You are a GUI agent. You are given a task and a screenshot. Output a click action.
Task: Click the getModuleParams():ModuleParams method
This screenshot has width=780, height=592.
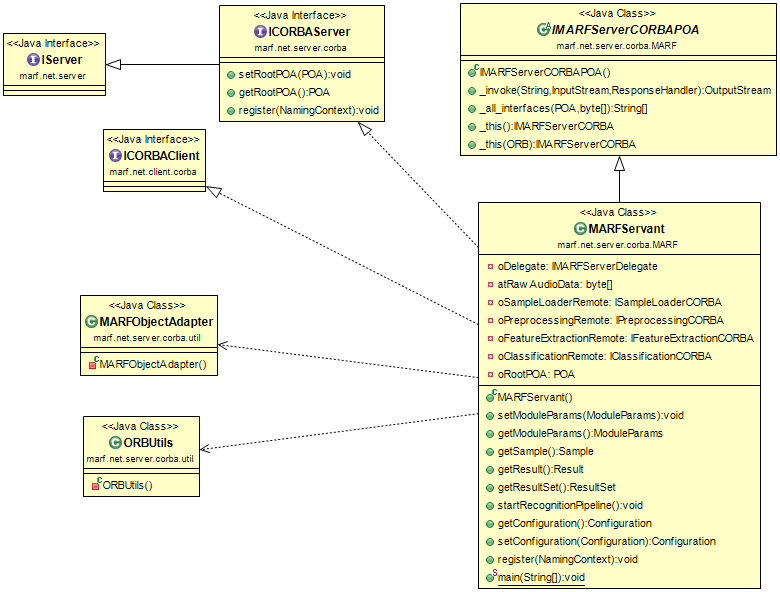click(x=580, y=433)
